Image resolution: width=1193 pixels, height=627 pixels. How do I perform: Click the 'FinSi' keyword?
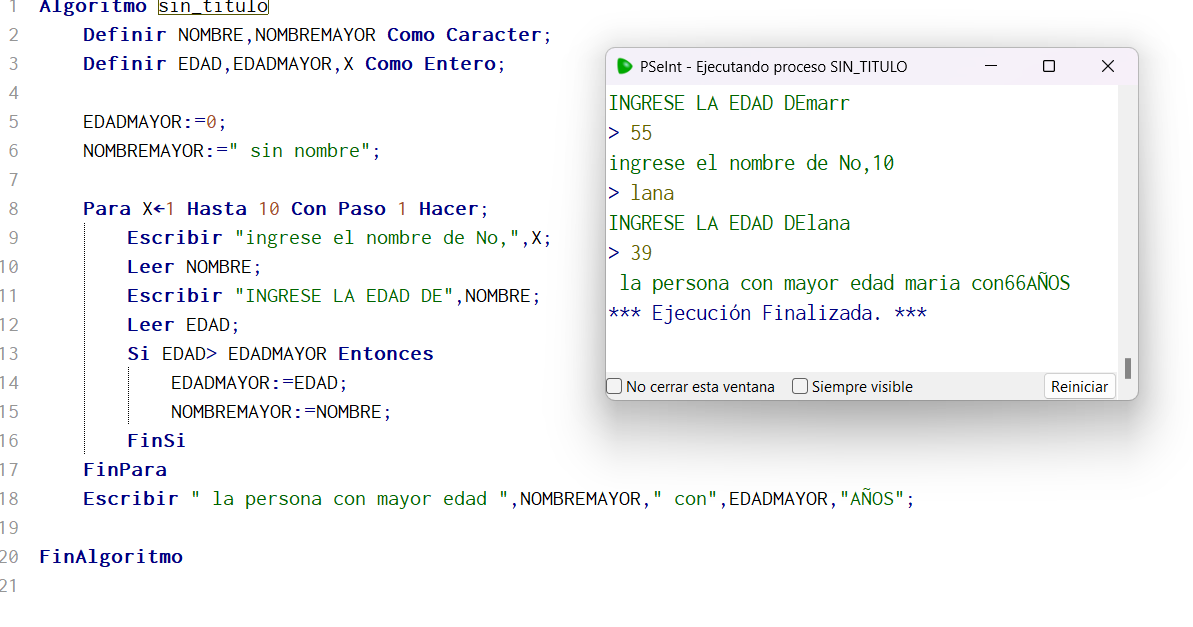[x=156, y=441]
